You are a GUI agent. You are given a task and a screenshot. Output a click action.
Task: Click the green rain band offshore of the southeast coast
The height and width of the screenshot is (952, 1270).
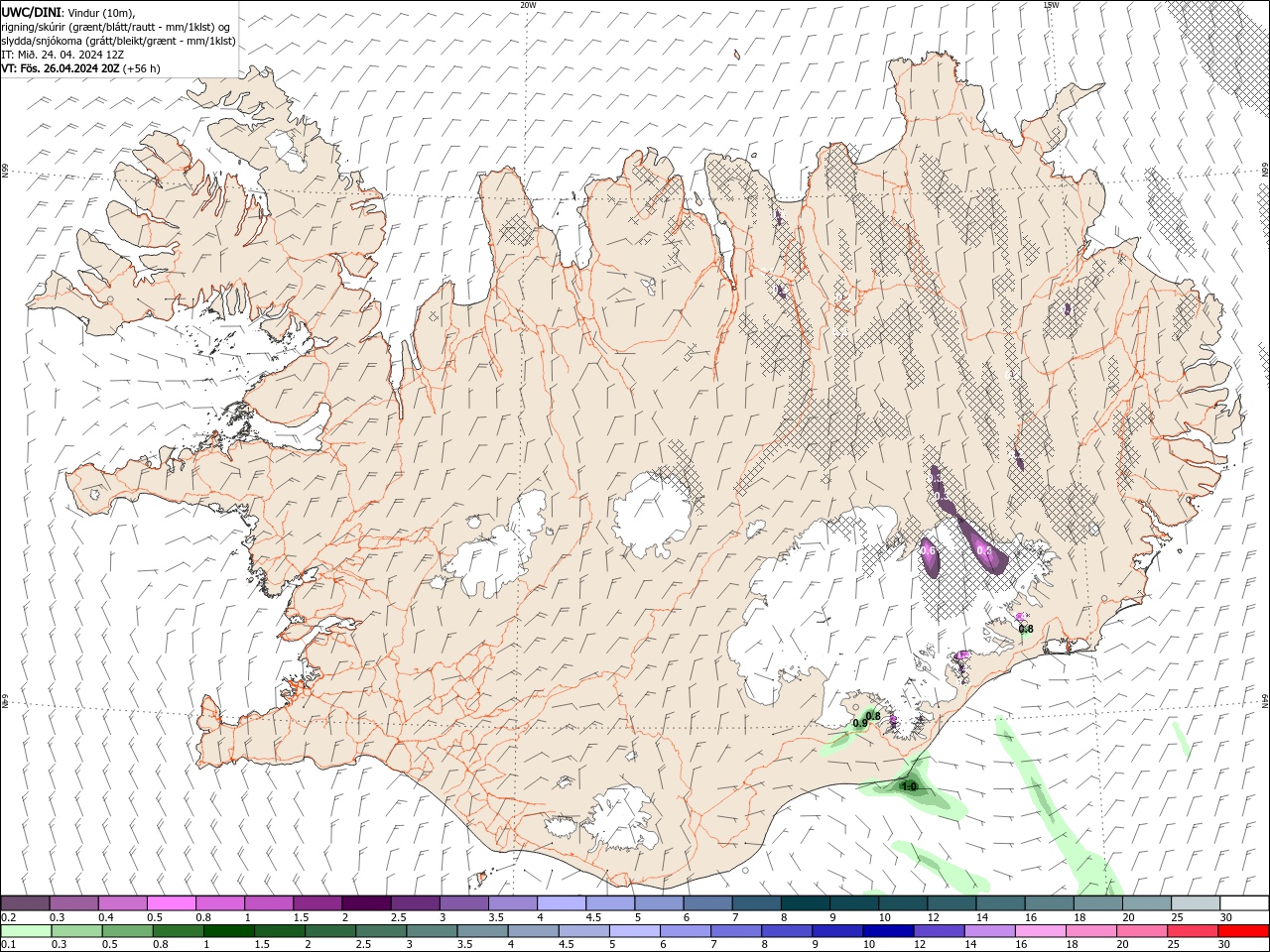pos(1054,808)
